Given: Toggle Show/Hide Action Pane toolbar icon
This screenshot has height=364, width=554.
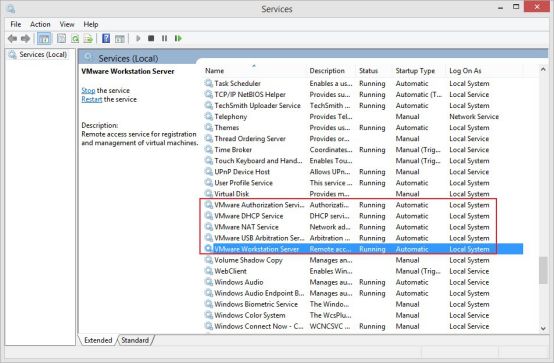Looking at the screenshot, I should click(120, 39).
